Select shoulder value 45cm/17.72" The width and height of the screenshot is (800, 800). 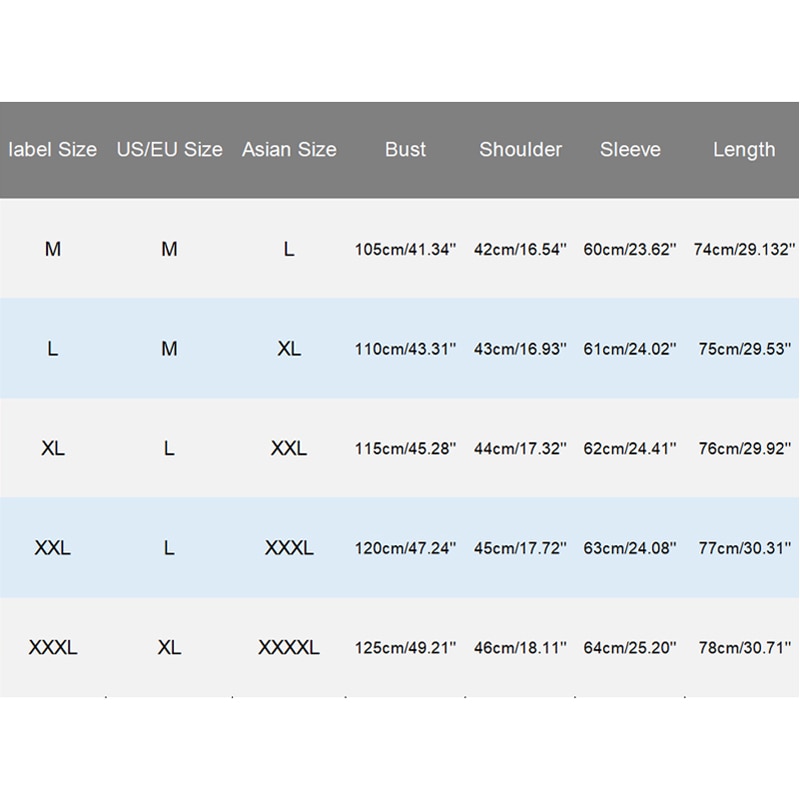coord(520,548)
